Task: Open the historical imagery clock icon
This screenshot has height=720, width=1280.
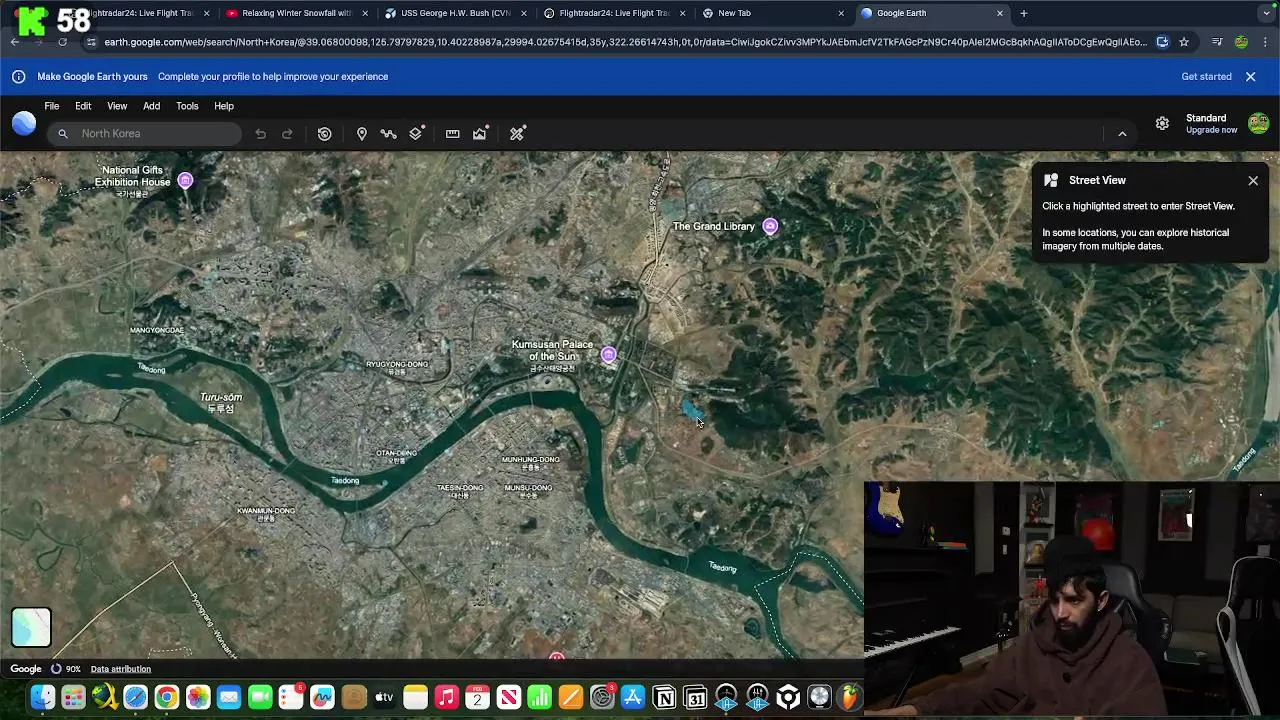Action: pos(325,134)
